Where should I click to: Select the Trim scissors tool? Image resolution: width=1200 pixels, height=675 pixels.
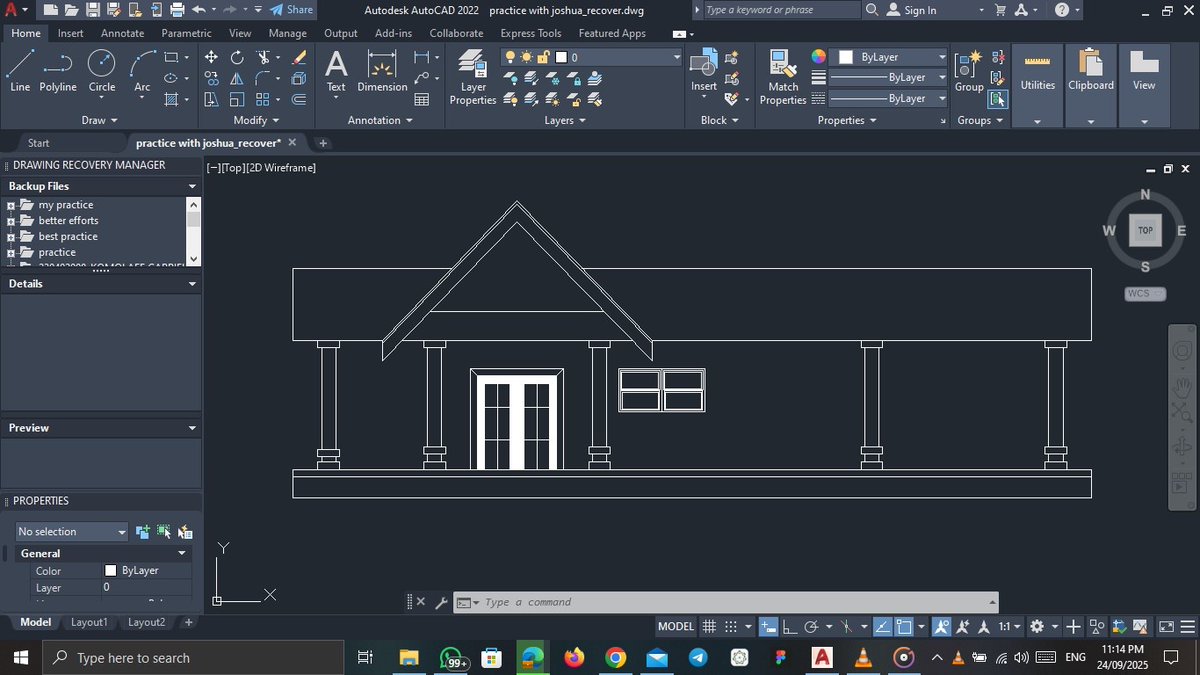(263, 57)
